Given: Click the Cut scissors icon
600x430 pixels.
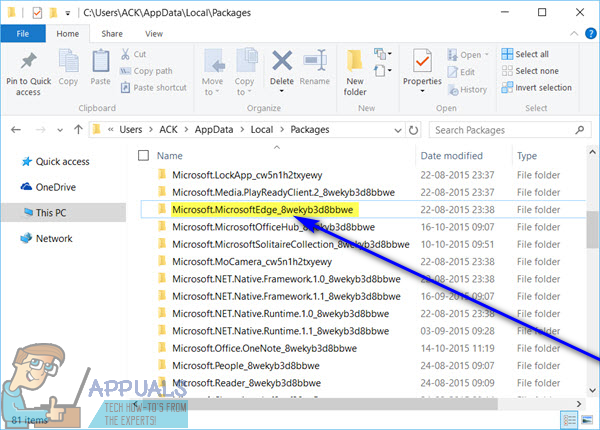Looking at the screenshot, I should tap(125, 54).
